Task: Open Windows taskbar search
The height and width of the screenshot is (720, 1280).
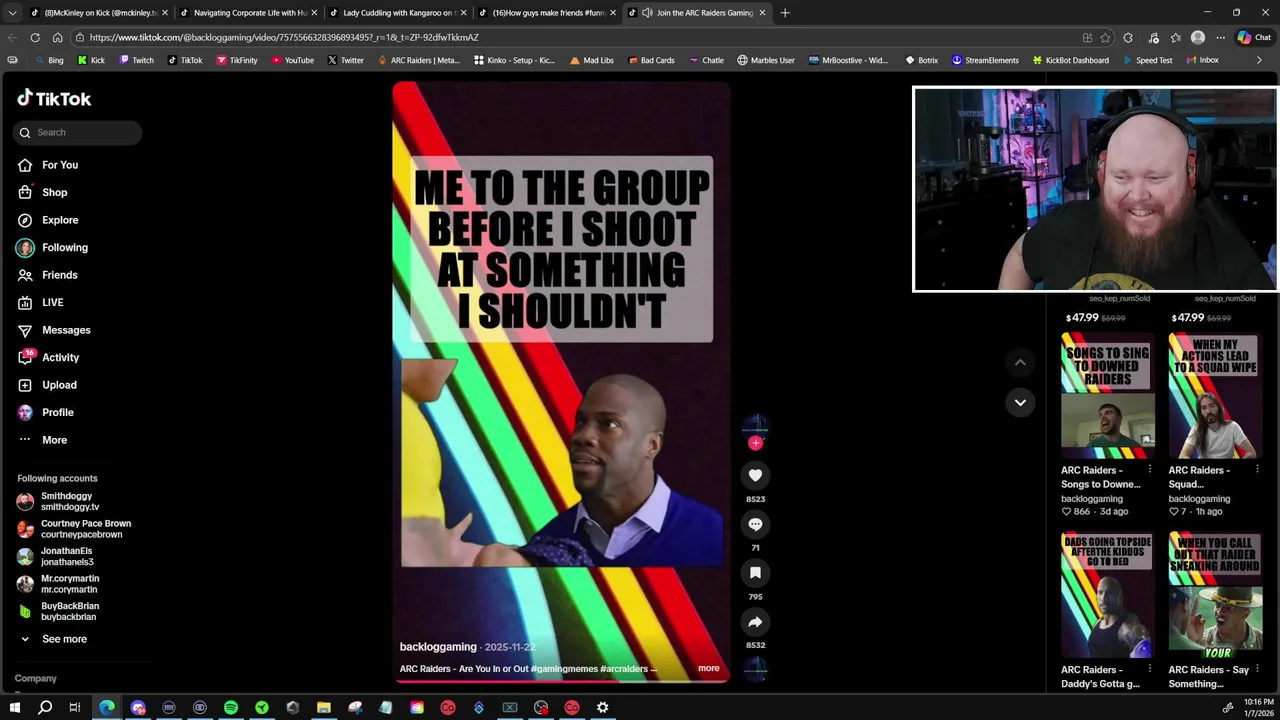Action: (x=45, y=707)
